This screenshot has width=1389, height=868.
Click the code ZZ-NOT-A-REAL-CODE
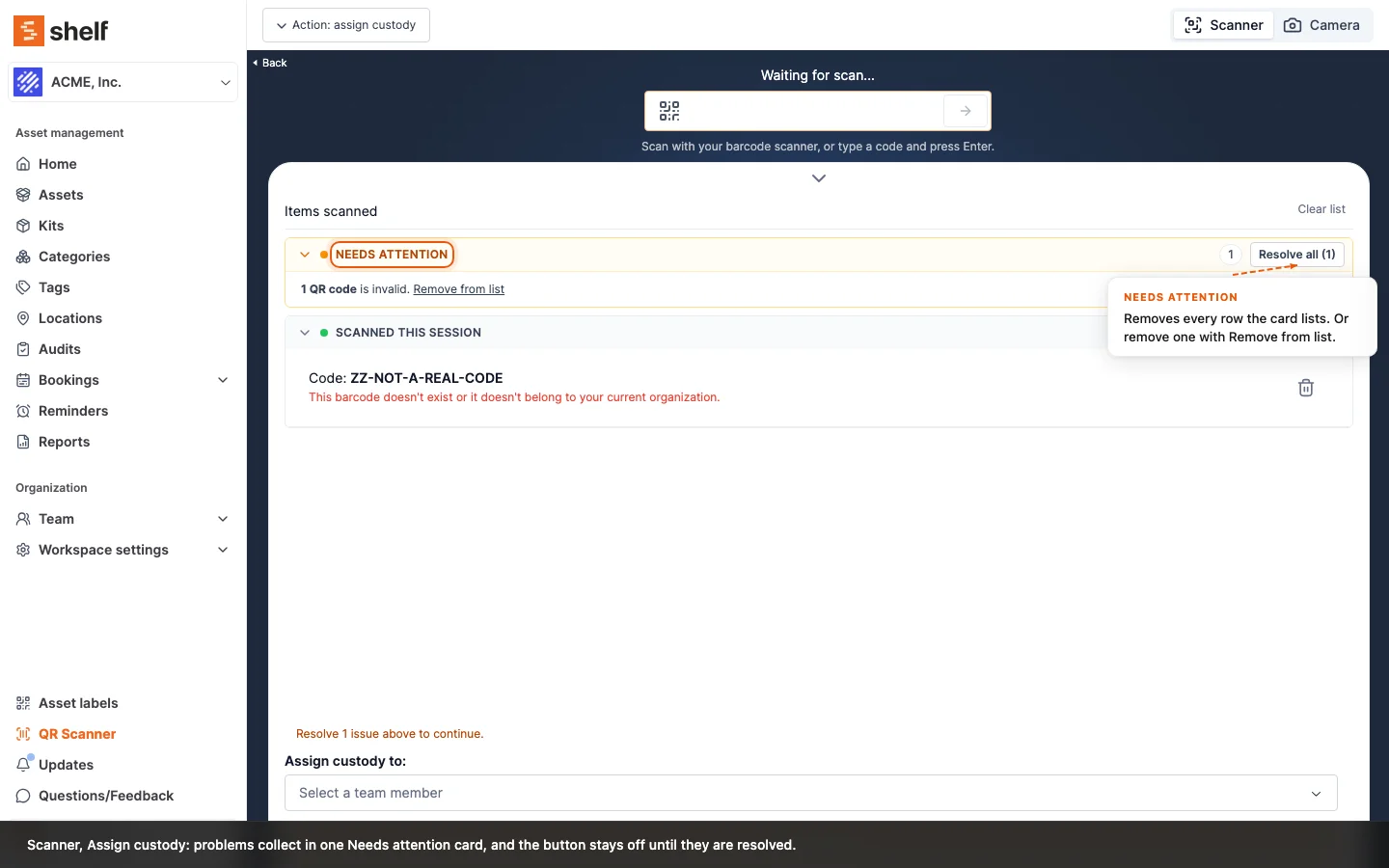pyautogui.click(x=426, y=378)
